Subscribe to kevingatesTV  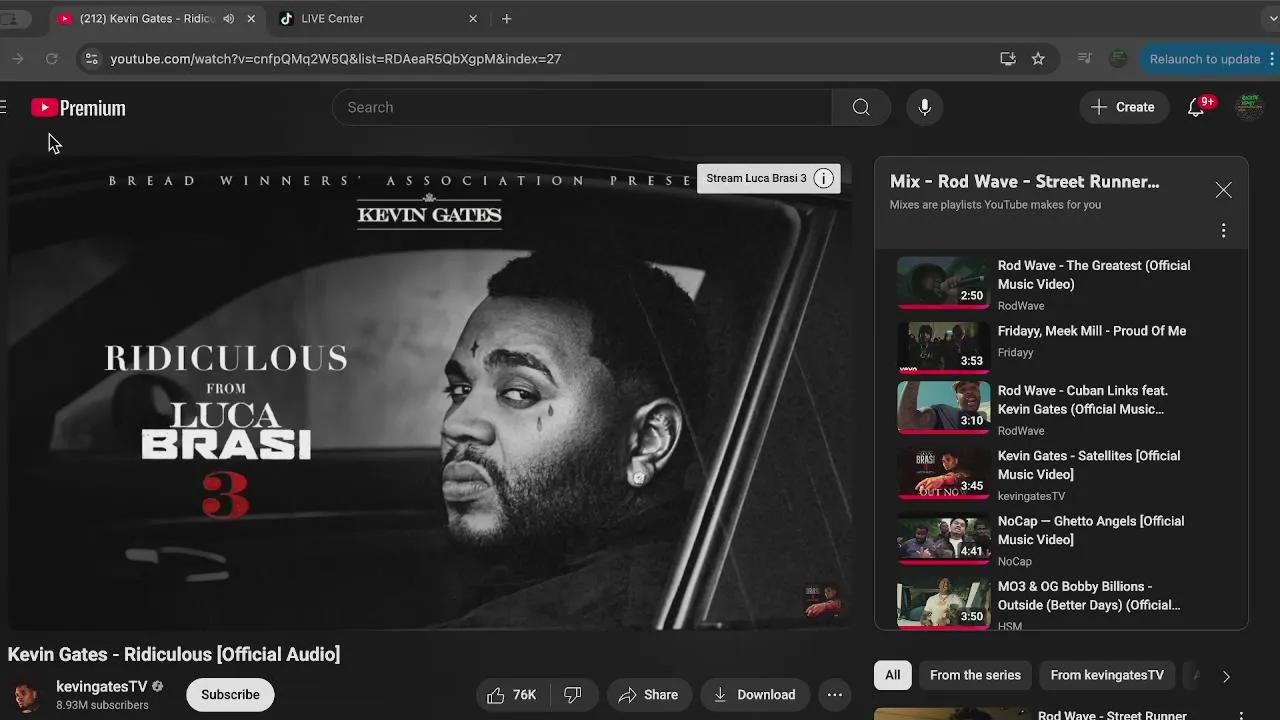[230, 695]
